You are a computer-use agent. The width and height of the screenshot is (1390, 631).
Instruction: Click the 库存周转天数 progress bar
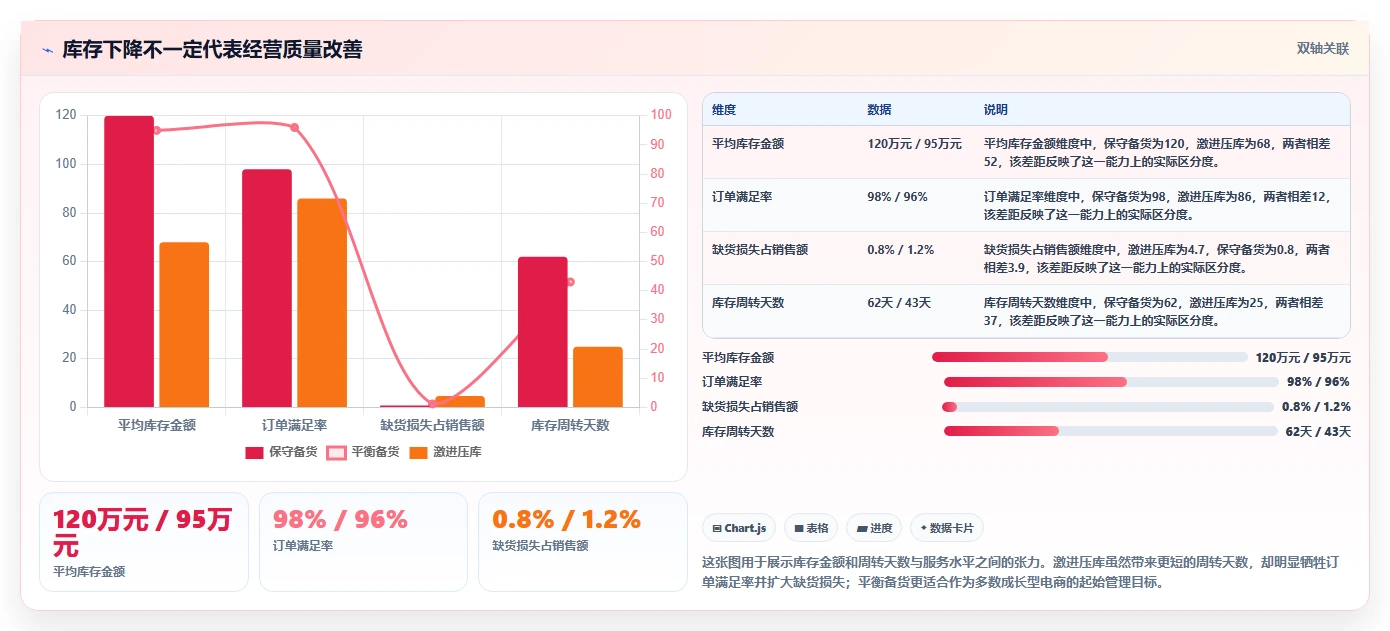(1111, 431)
